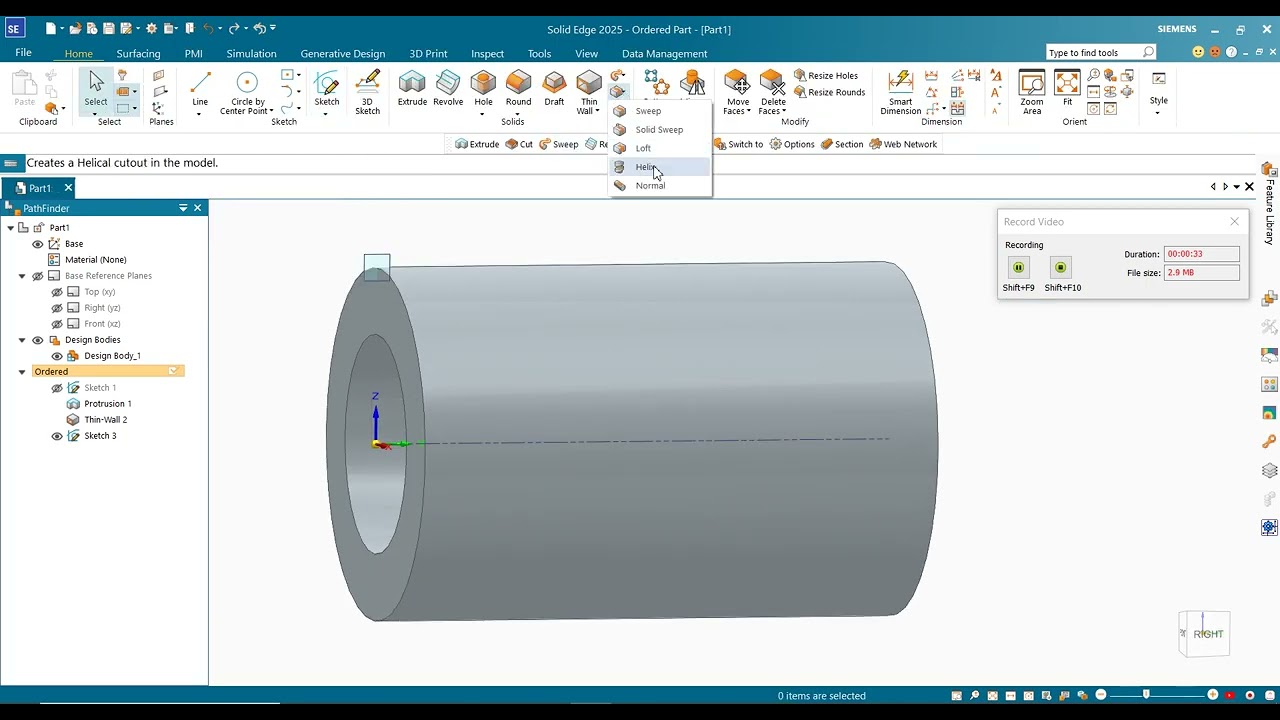Pause the video recording
Viewport: 1280px width, 720px height.
[x=1018, y=267]
